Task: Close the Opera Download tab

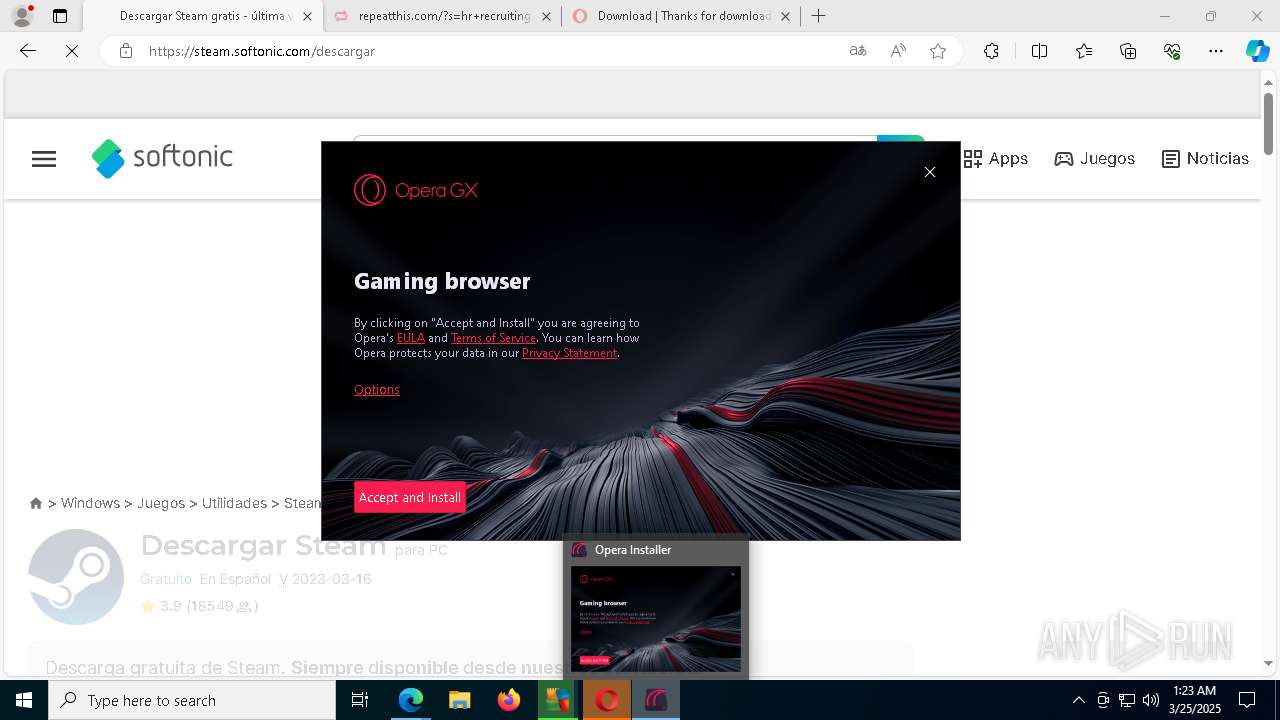Action: click(785, 16)
